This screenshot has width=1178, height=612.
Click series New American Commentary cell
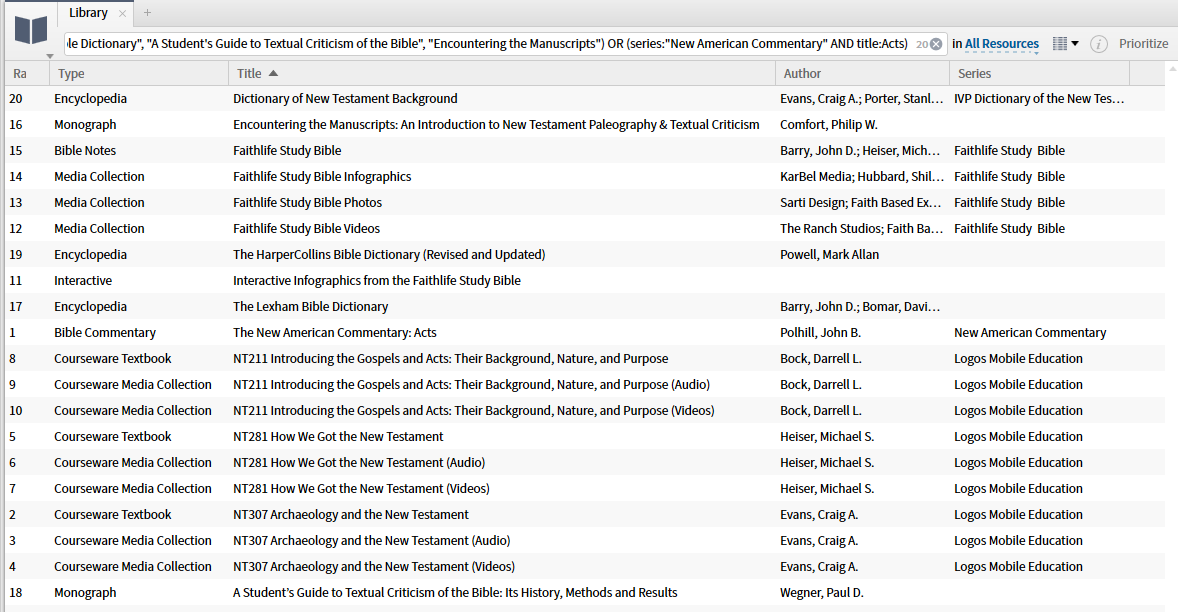[1030, 333]
